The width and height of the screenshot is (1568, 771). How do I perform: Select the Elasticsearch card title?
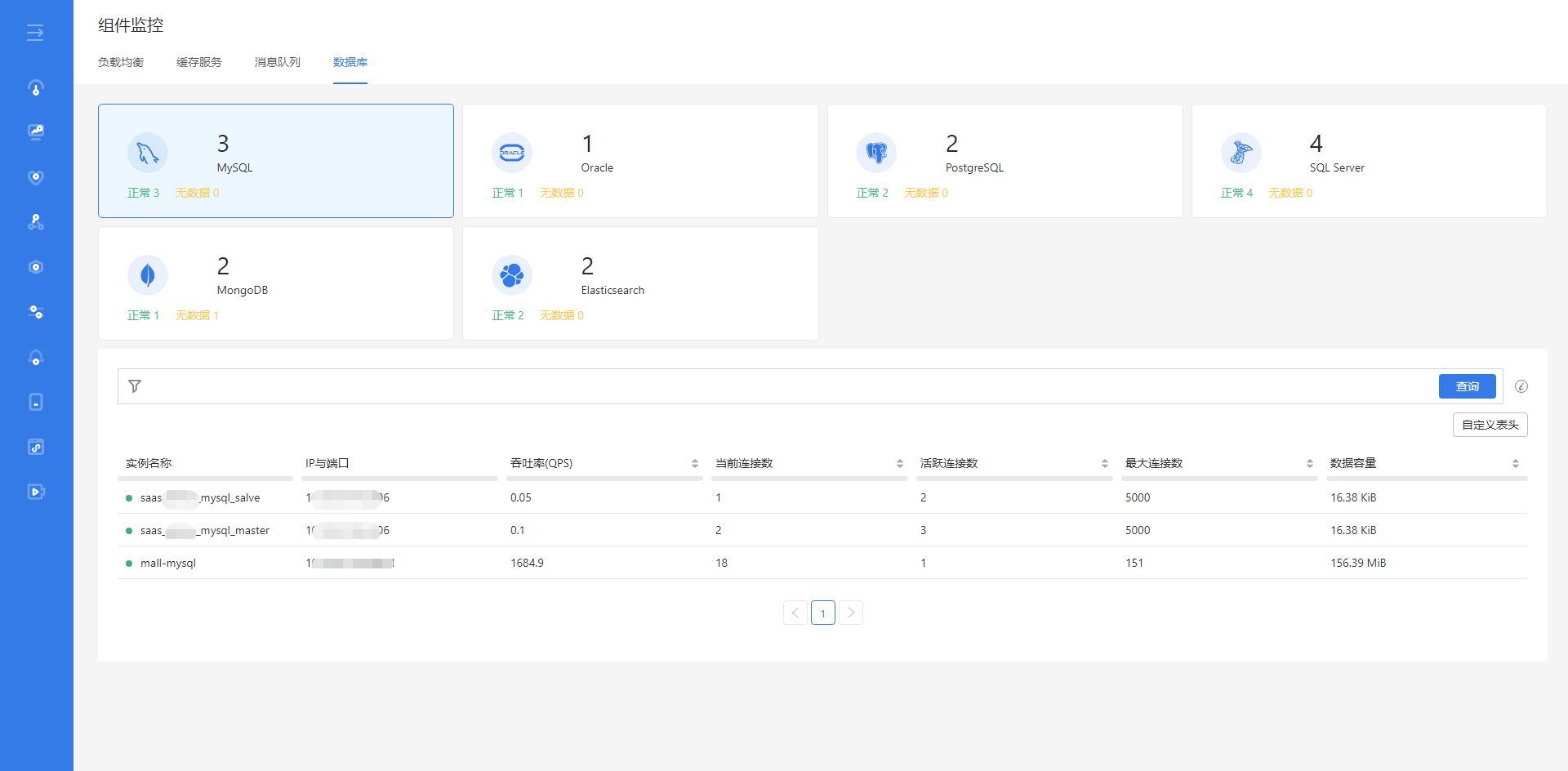point(612,290)
